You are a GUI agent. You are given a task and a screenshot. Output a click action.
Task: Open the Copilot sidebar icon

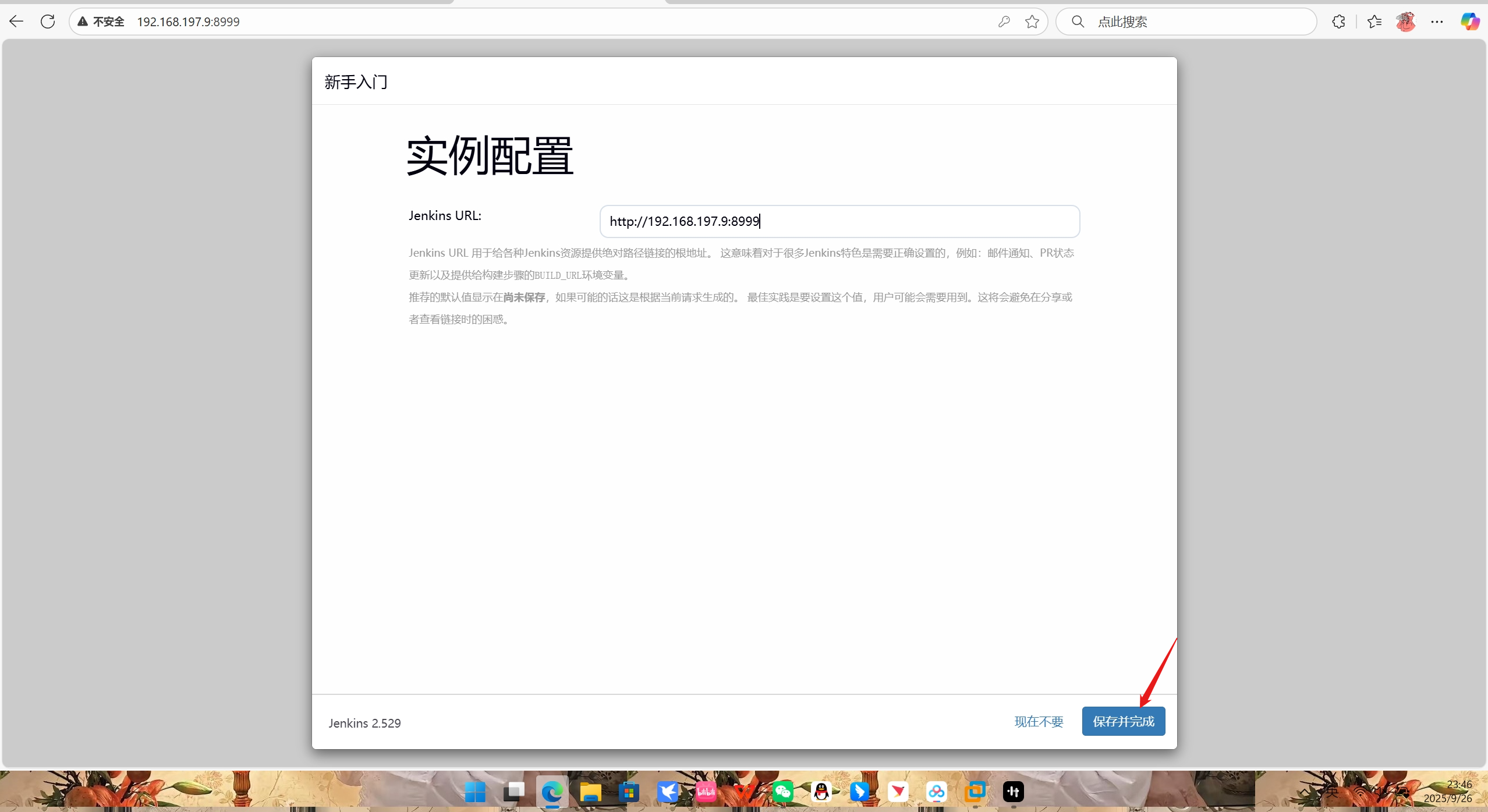click(1470, 22)
